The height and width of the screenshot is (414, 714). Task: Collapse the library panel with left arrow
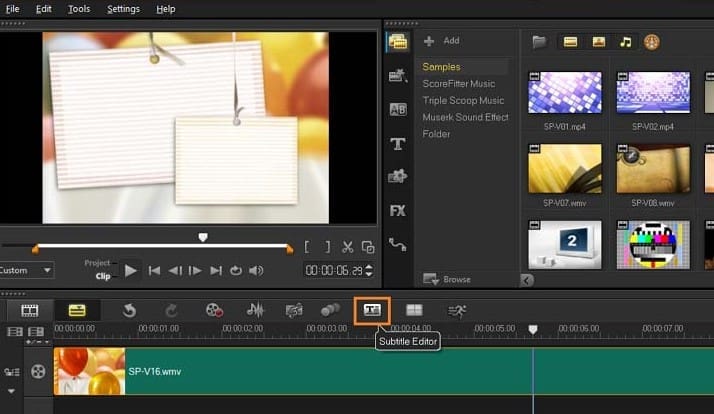tap(527, 279)
